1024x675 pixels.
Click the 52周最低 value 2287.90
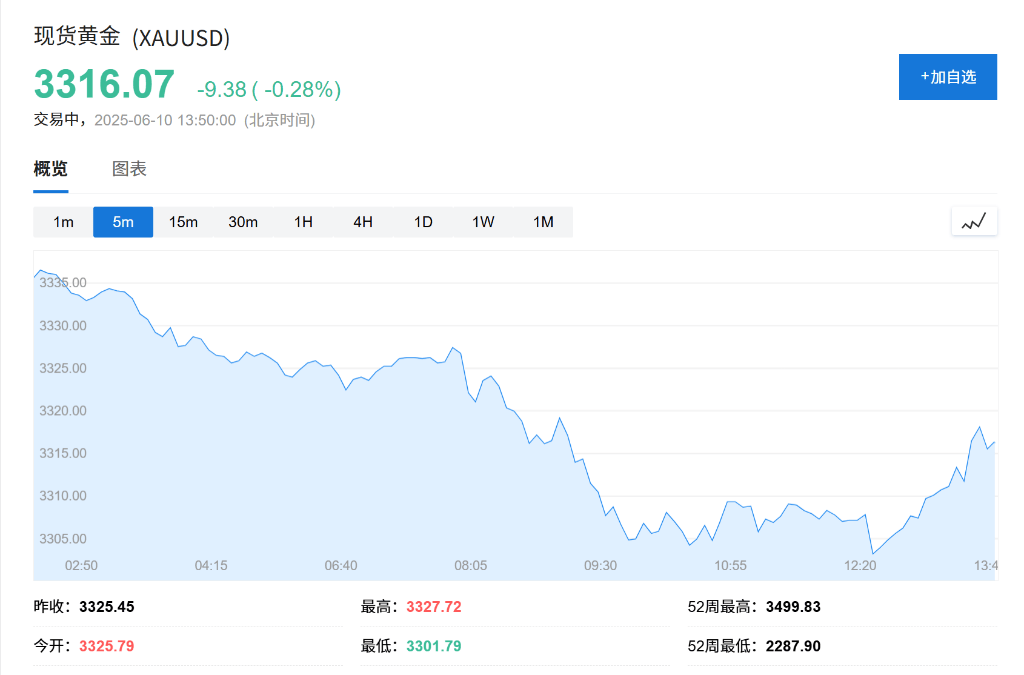(x=793, y=646)
